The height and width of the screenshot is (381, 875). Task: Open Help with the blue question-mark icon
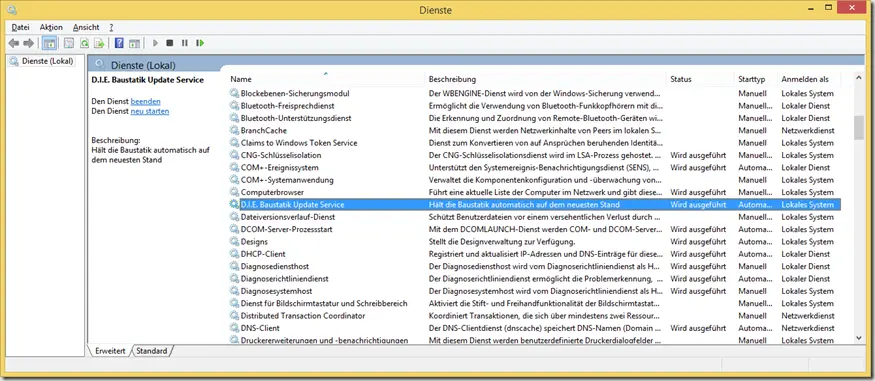click(x=119, y=43)
